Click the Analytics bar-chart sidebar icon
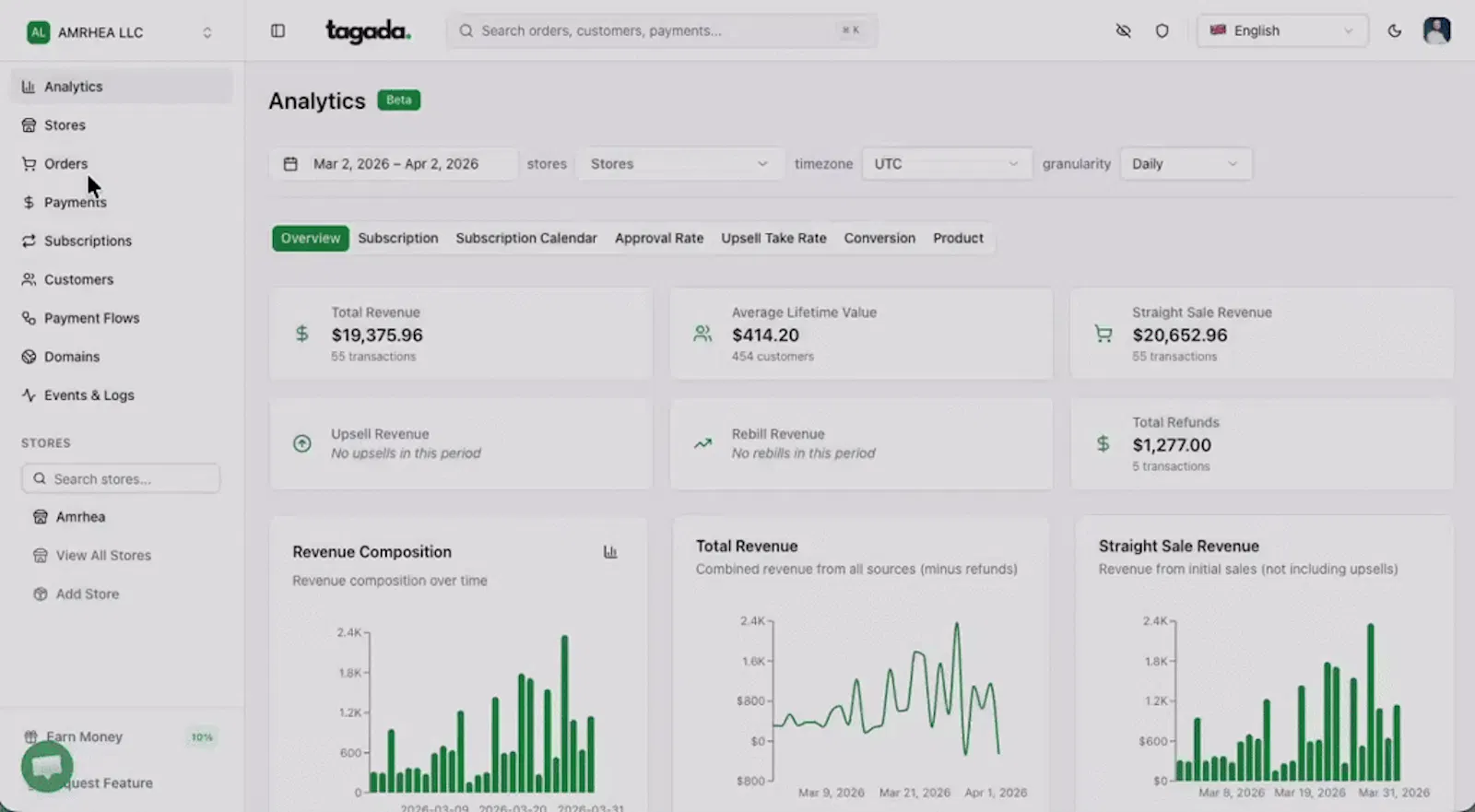Screen dimensions: 1475x812 (x=29, y=87)
